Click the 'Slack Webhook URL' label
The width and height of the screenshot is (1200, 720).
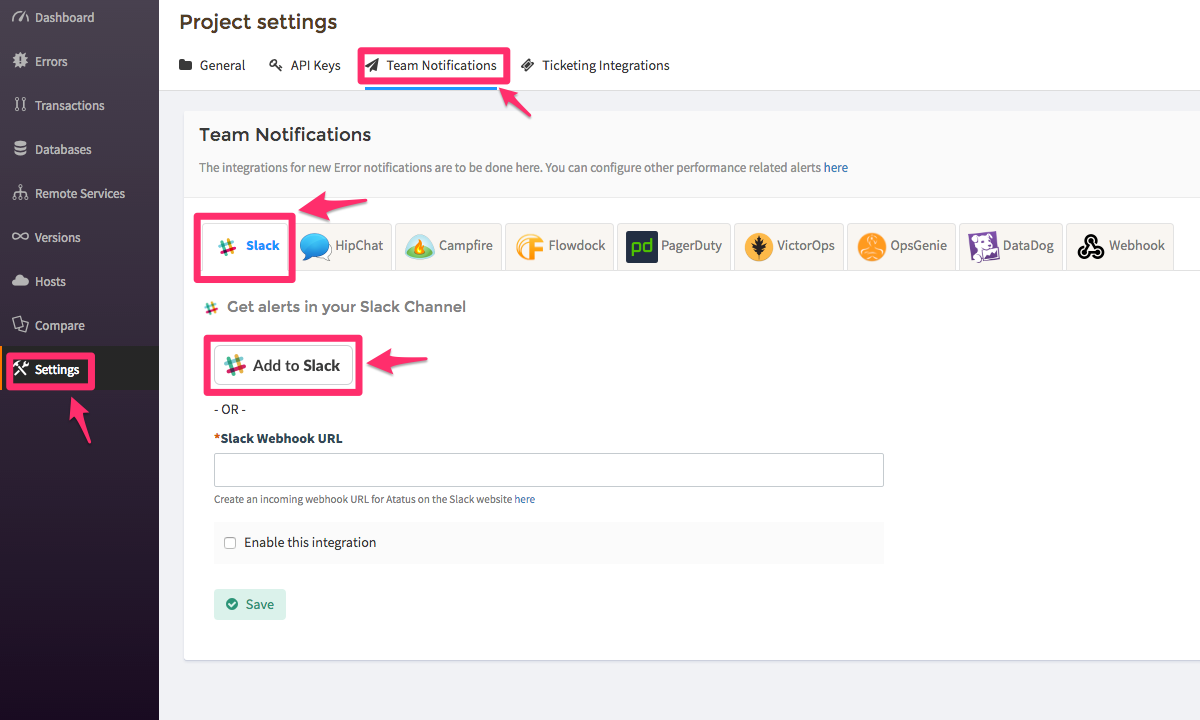tap(278, 438)
